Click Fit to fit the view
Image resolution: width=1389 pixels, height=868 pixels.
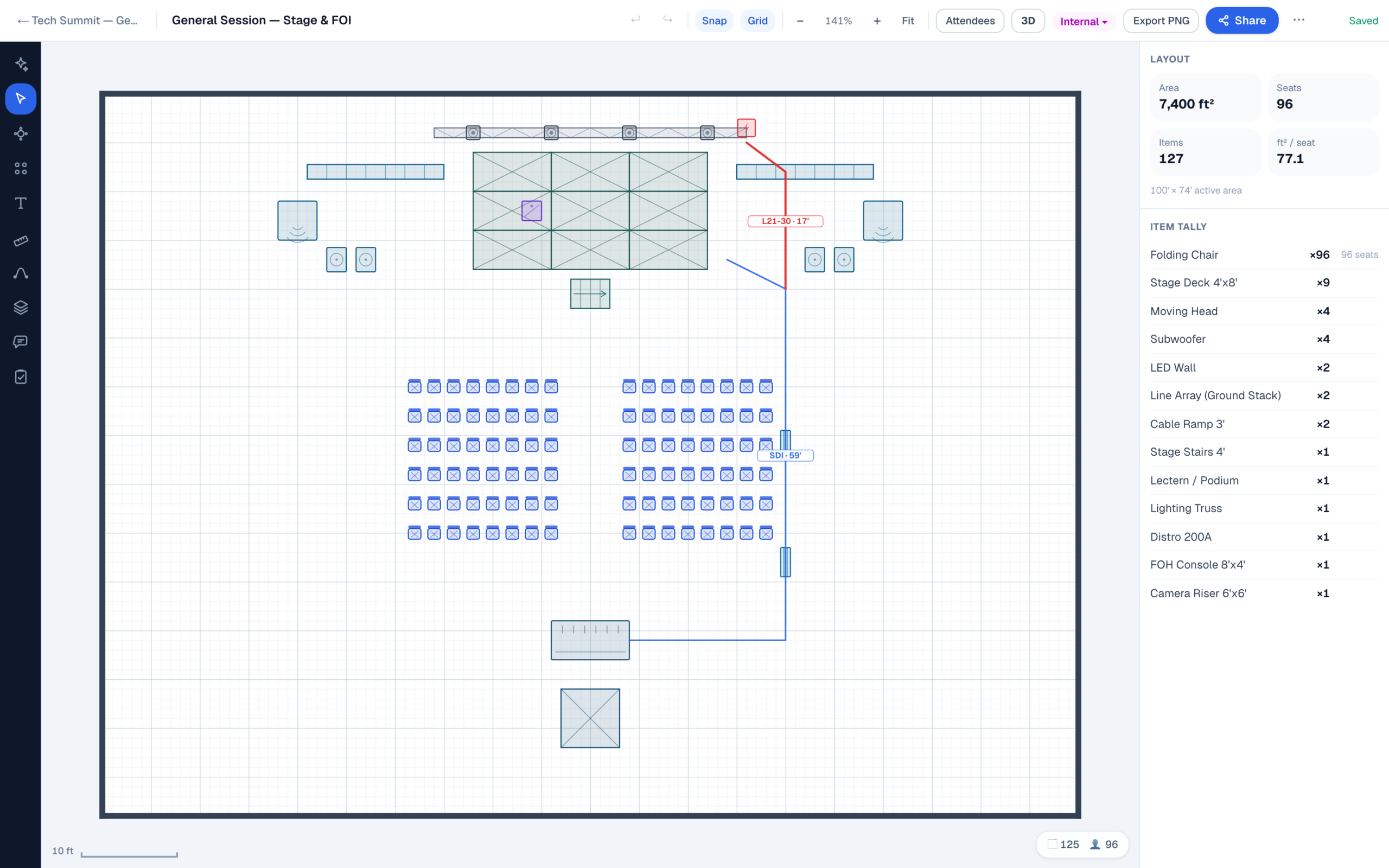pyautogui.click(x=908, y=21)
